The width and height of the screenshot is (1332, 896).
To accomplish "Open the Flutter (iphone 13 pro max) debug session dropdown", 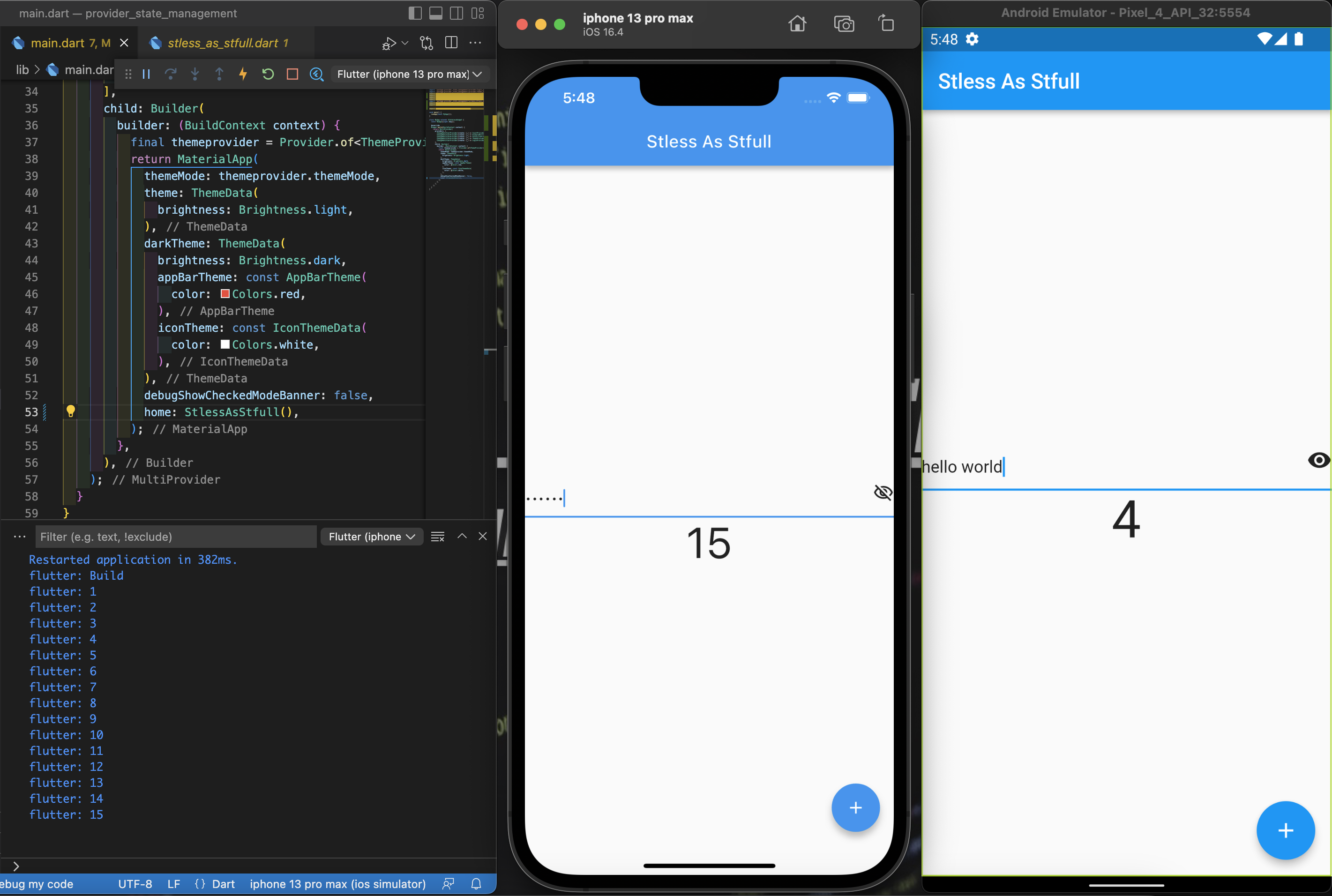I will (409, 74).
